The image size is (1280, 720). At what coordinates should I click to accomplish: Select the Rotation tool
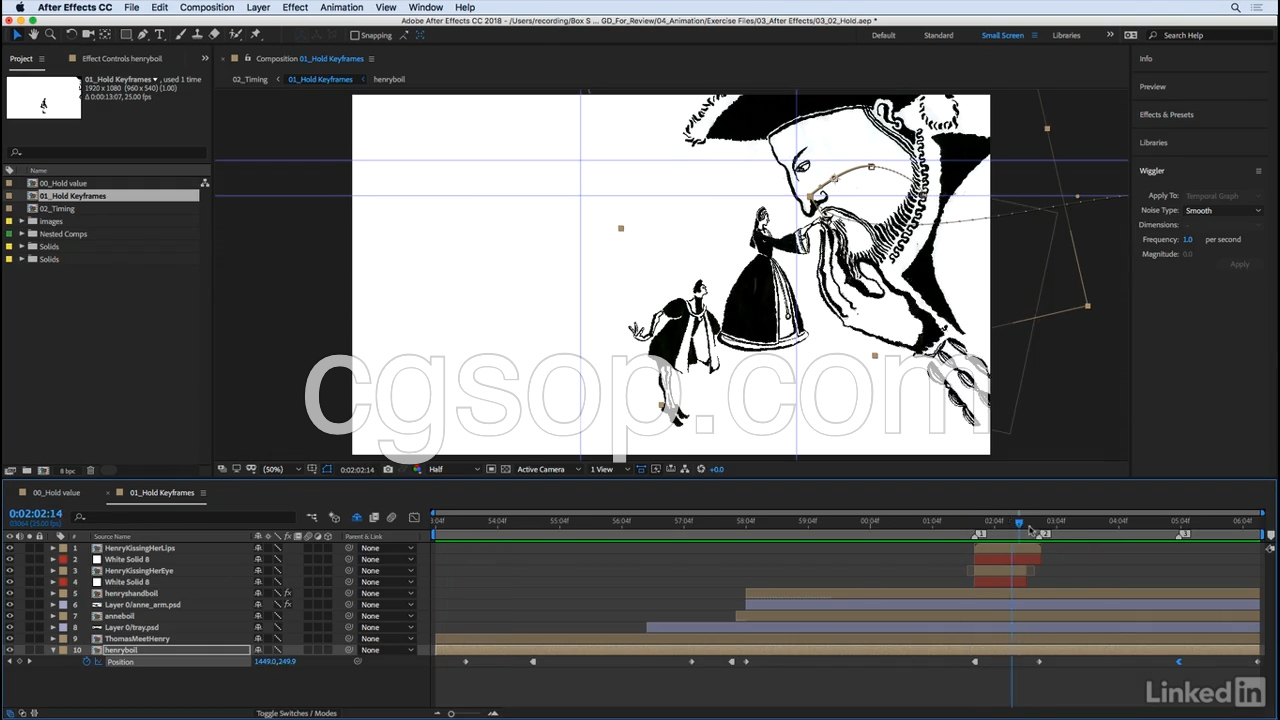tap(71, 35)
